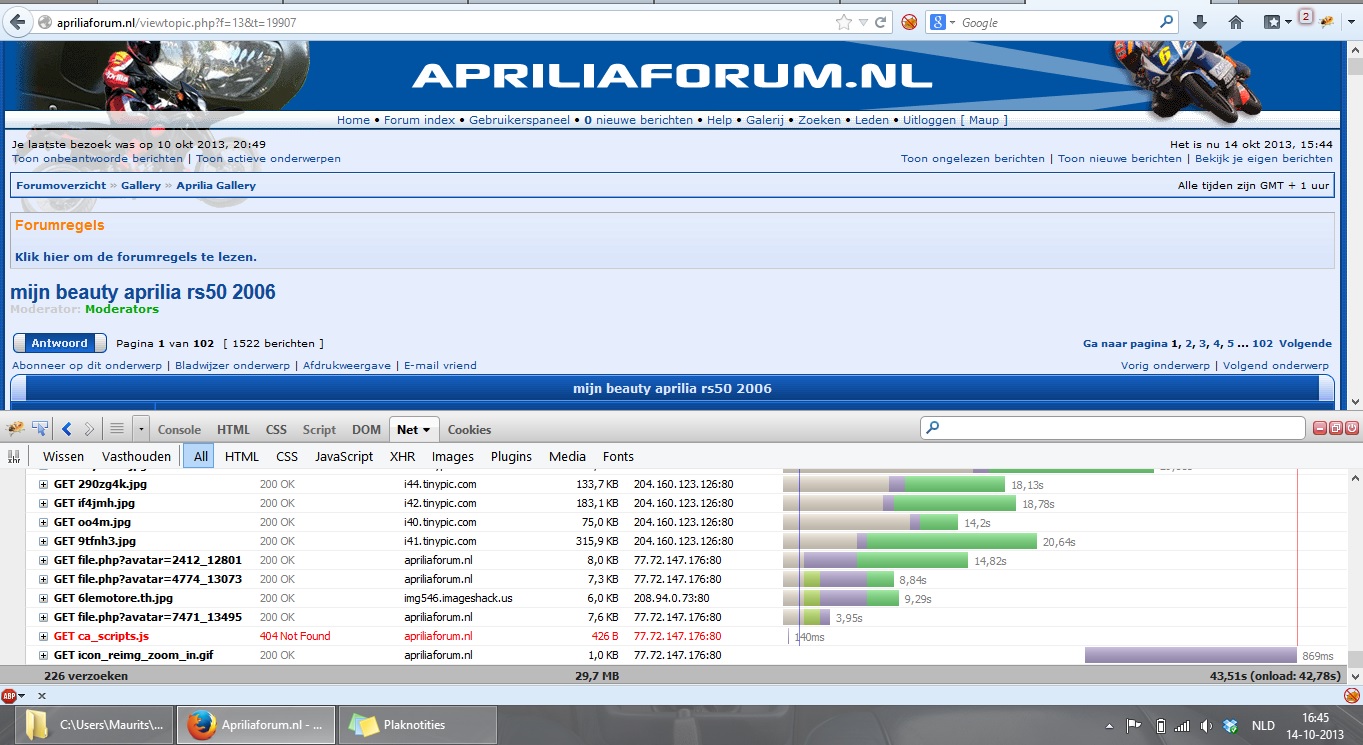Click the Firebug bug icon in the panel toolbar
This screenshot has height=745, width=1363.
pos(15,429)
